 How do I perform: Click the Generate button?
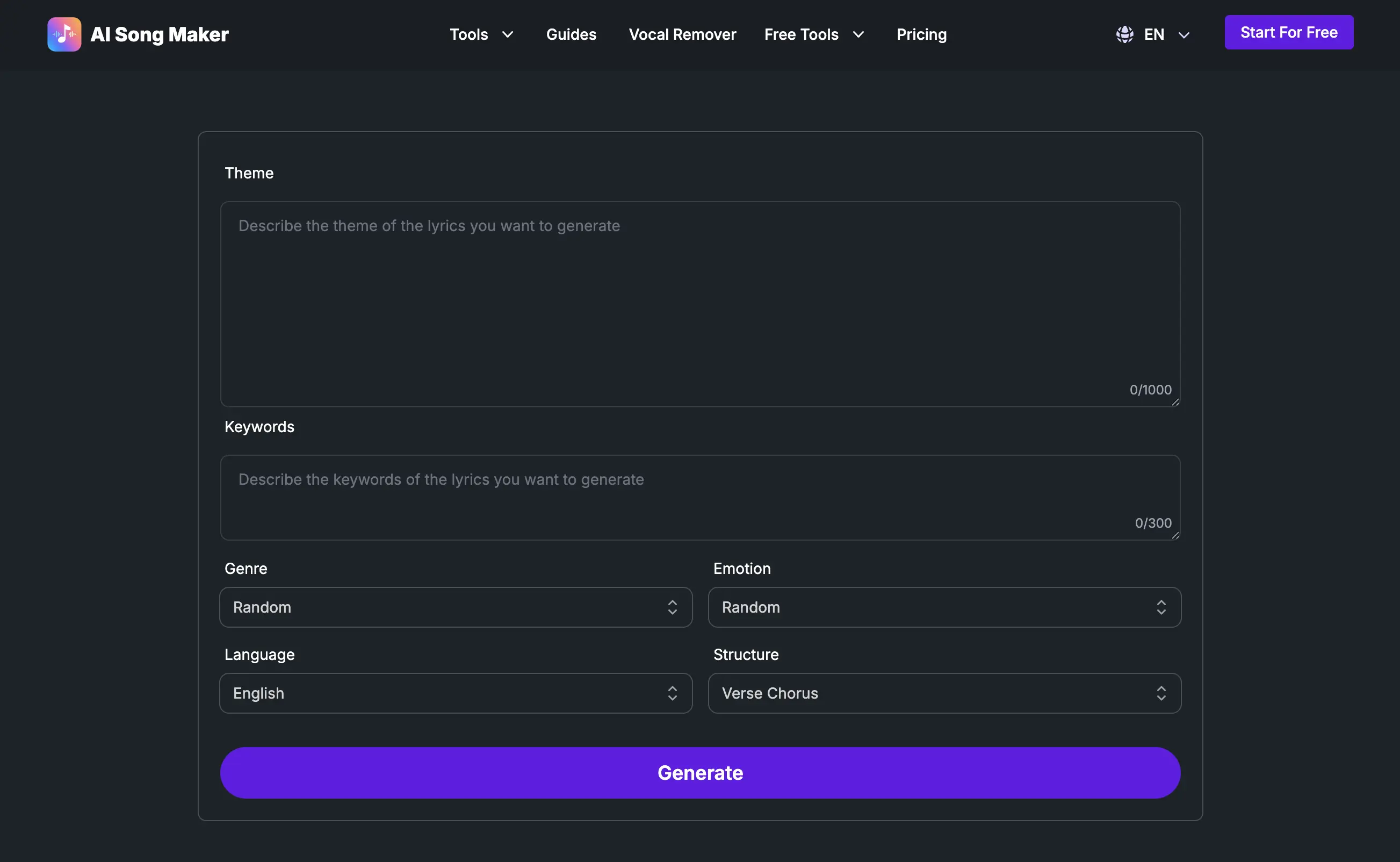pos(699,773)
